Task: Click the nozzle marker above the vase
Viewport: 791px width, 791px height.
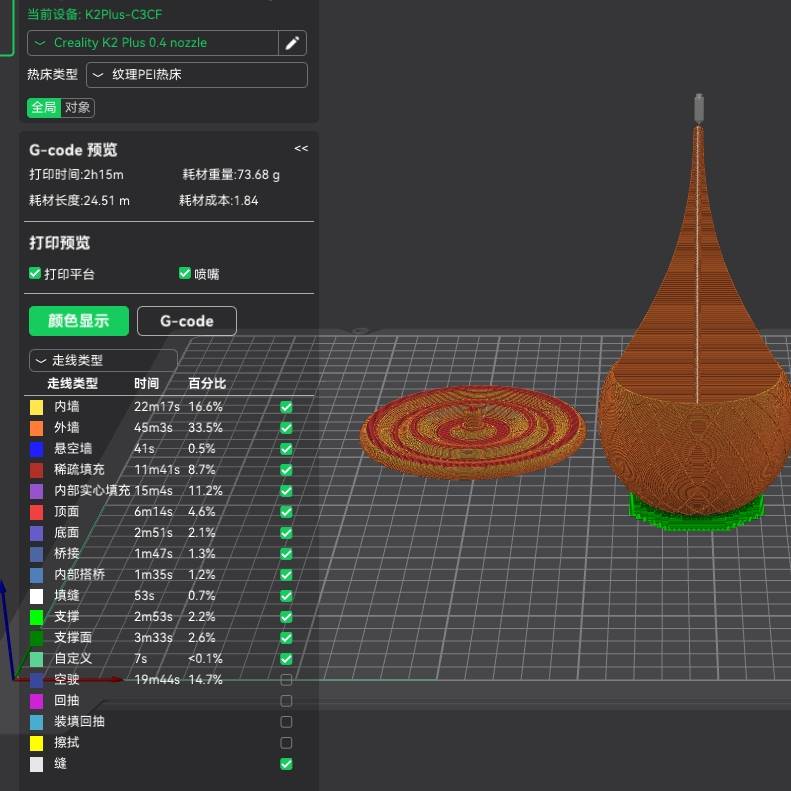Action: pyautogui.click(x=699, y=107)
